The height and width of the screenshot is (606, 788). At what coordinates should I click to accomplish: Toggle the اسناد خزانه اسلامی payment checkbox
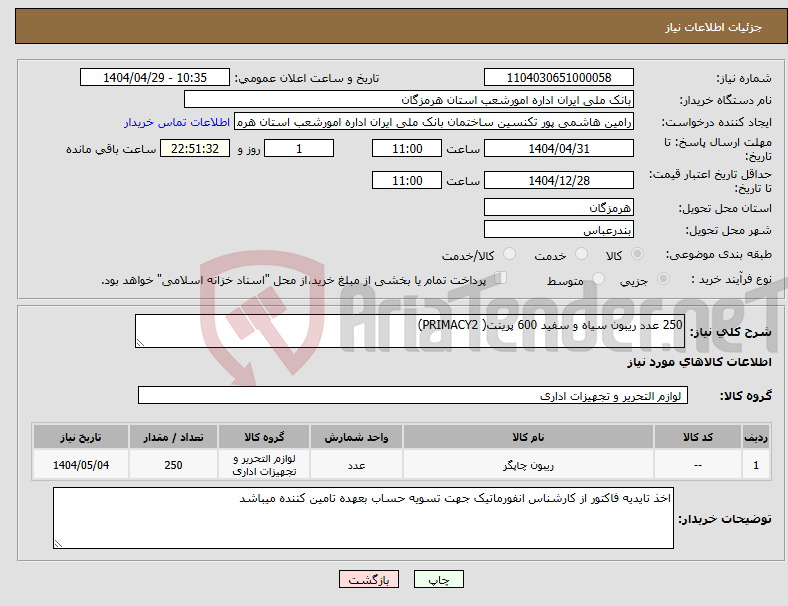coord(501,278)
